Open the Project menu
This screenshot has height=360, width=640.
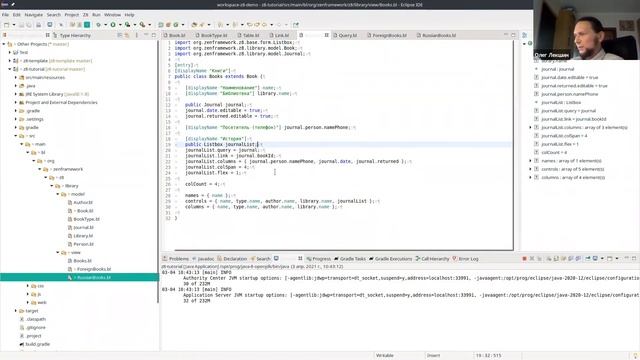tap(71, 15)
